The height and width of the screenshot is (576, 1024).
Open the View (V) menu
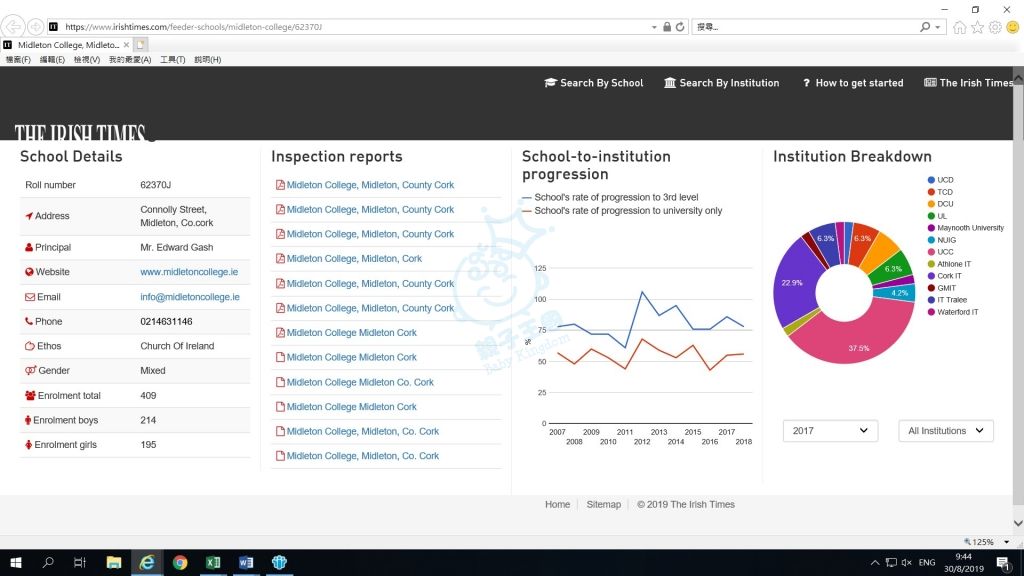[x=87, y=59]
